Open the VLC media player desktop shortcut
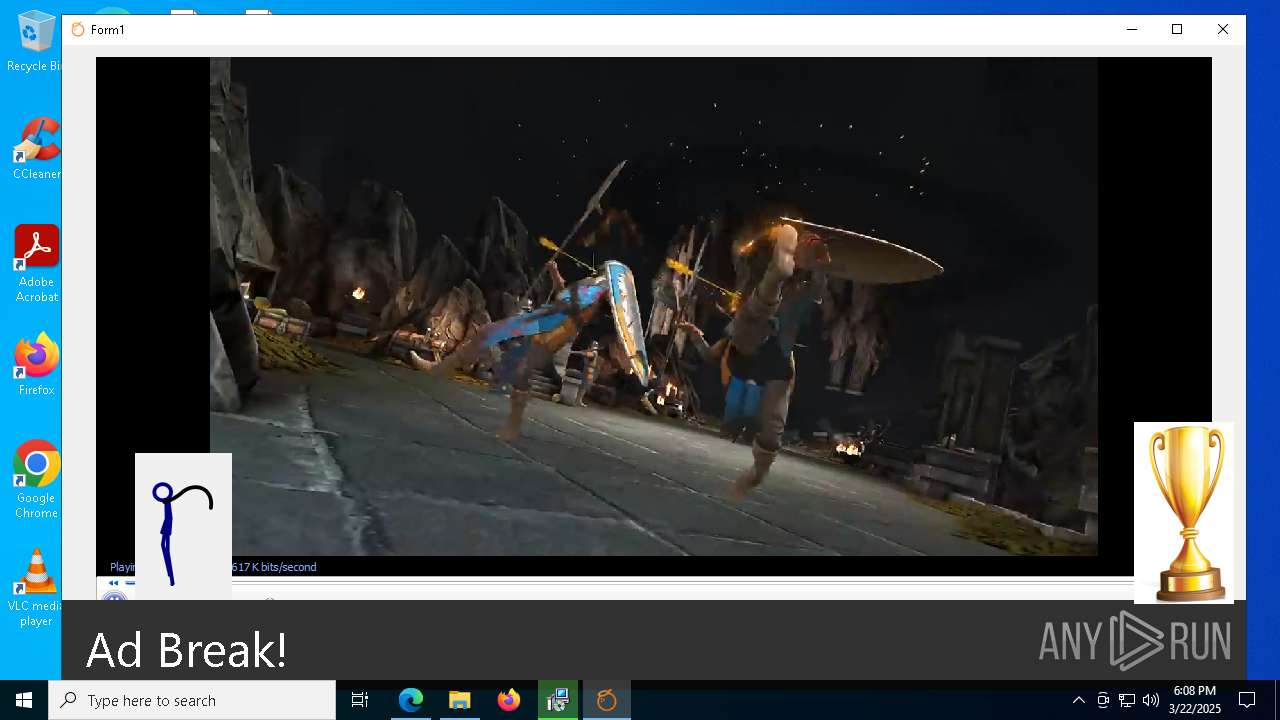1280x720 pixels. click(36, 588)
